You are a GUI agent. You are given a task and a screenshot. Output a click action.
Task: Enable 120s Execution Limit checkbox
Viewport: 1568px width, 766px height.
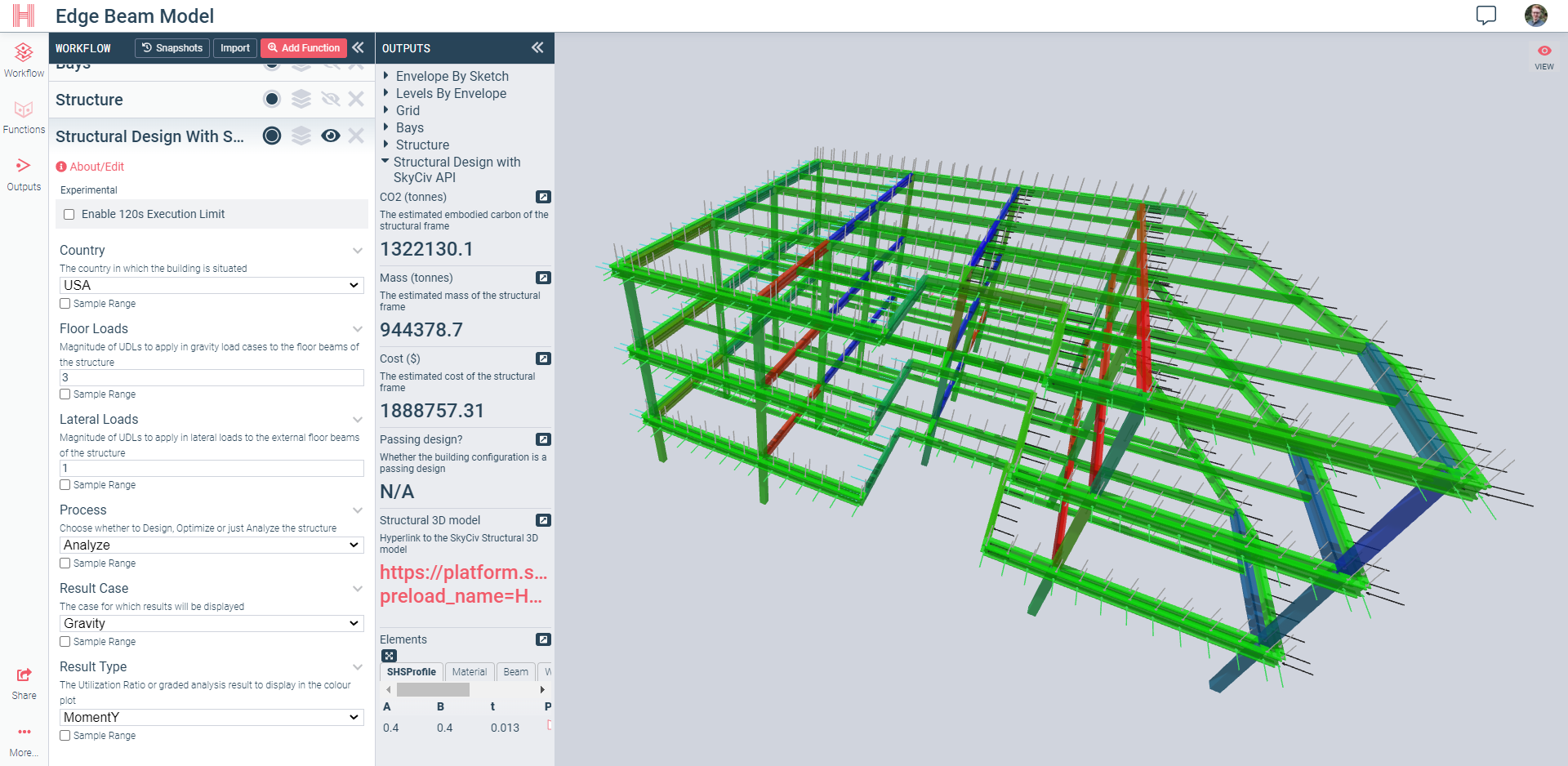pos(69,214)
